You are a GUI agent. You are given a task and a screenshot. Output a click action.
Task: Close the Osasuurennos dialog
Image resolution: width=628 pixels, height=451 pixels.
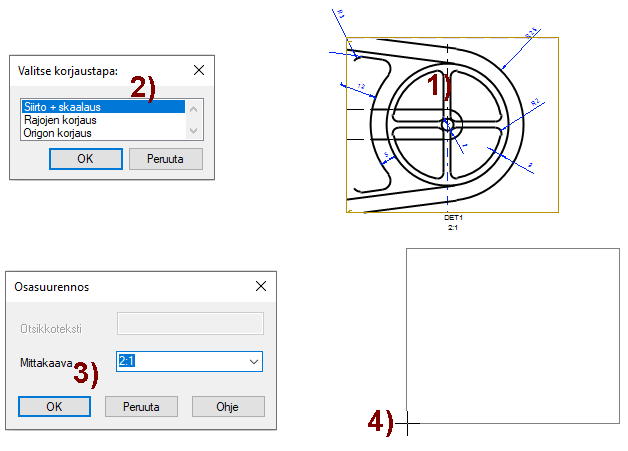click(x=261, y=286)
